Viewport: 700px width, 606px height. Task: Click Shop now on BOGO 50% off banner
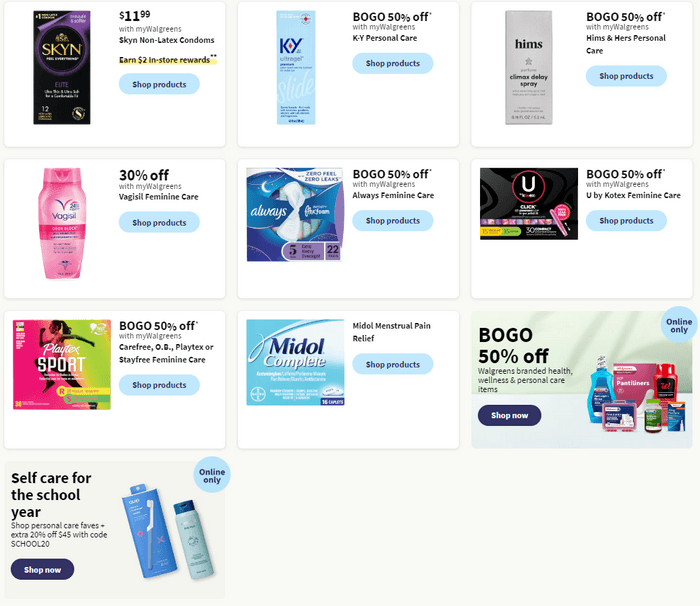point(509,415)
